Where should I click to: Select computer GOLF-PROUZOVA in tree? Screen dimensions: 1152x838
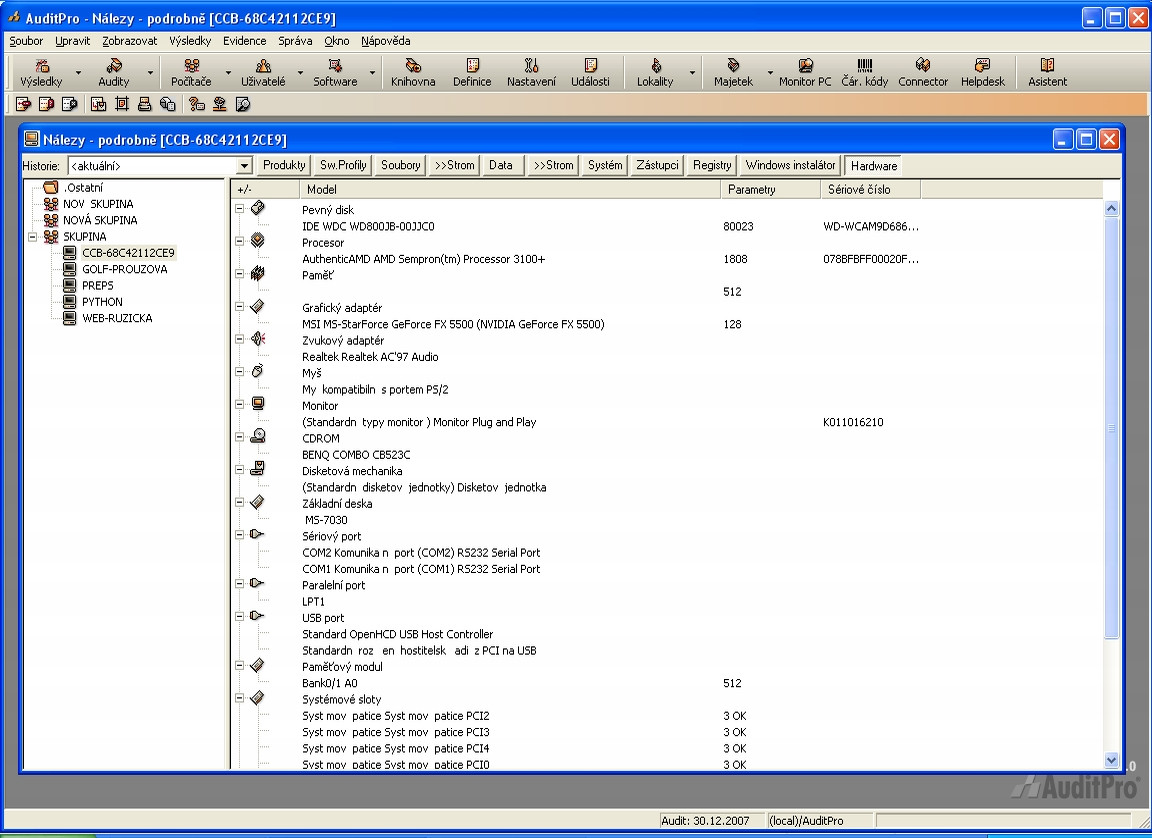(x=125, y=269)
